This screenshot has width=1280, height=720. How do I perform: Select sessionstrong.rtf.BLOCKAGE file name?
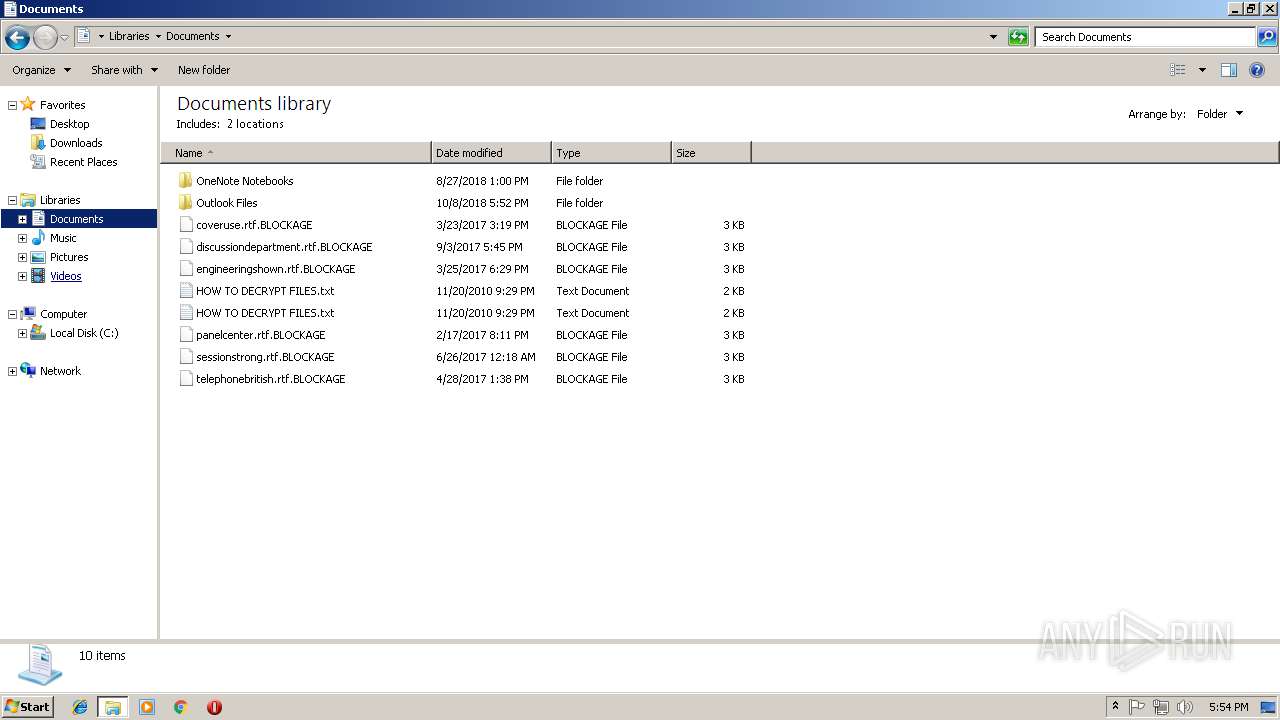pyautogui.click(x=265, y=357)
